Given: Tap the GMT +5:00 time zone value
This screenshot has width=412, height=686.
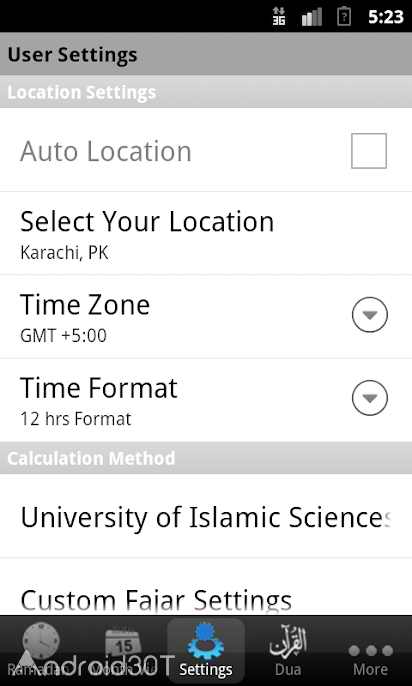Looking at the screenshot, I should 63,336.
